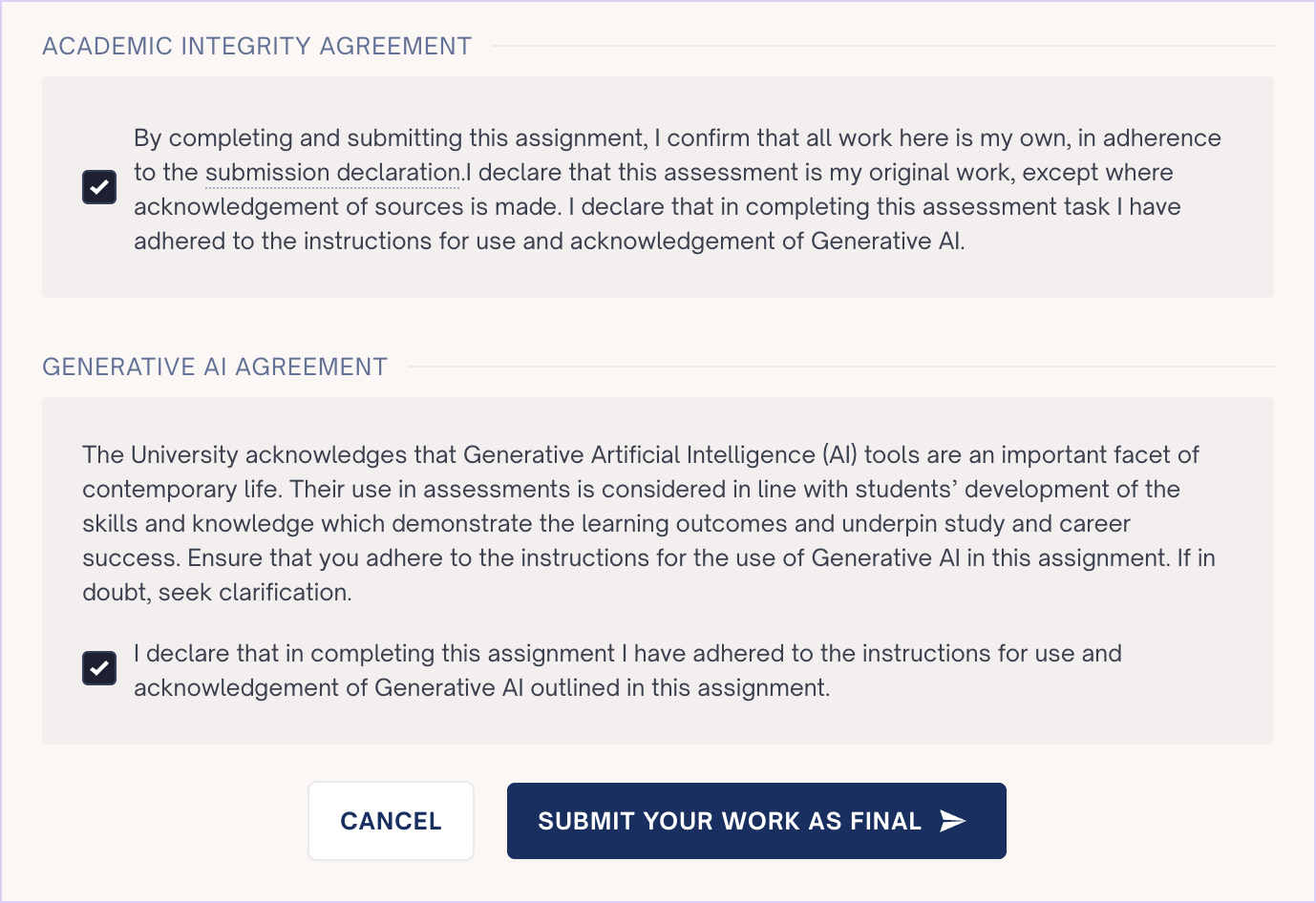The width and height of the screenshot is (1316, 903).
Task: Select the ACADEMIC INTEGRITY AGREEMENT heading
Action: (x=256, y=45)
